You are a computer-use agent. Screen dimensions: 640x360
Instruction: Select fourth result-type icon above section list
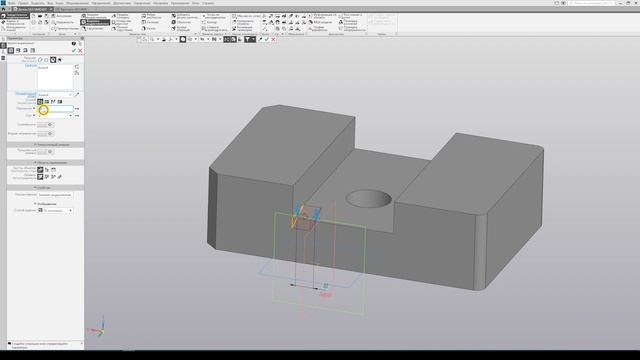60,60
